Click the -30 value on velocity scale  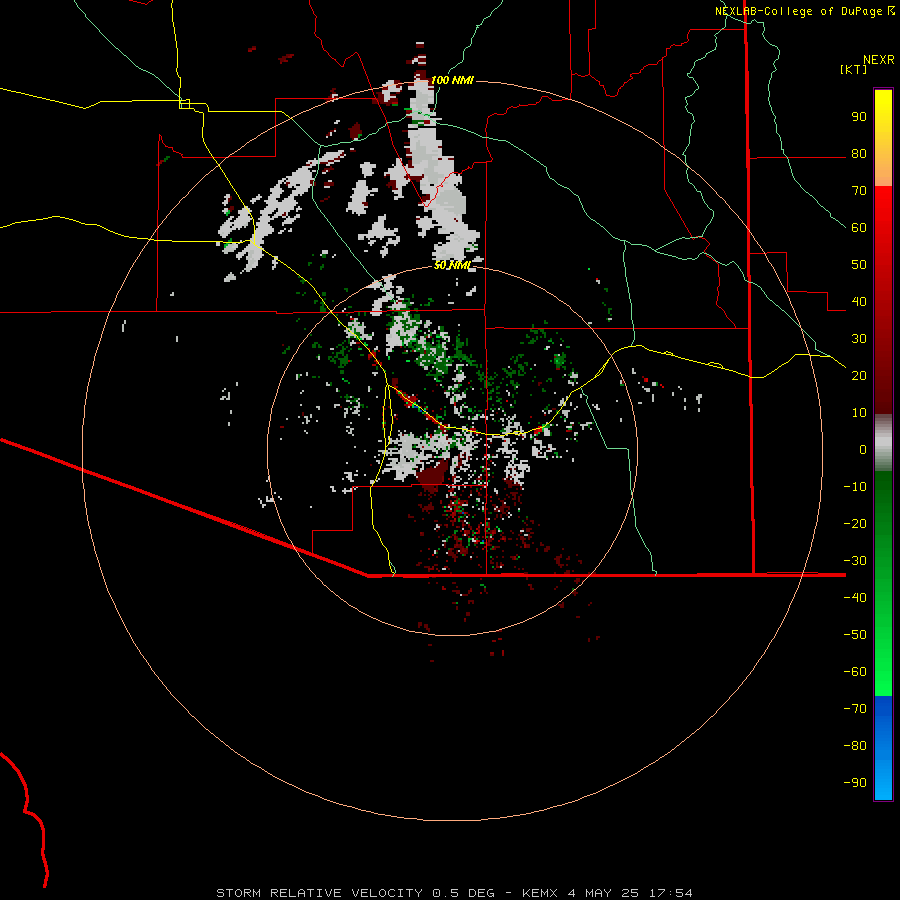point(855,560)
